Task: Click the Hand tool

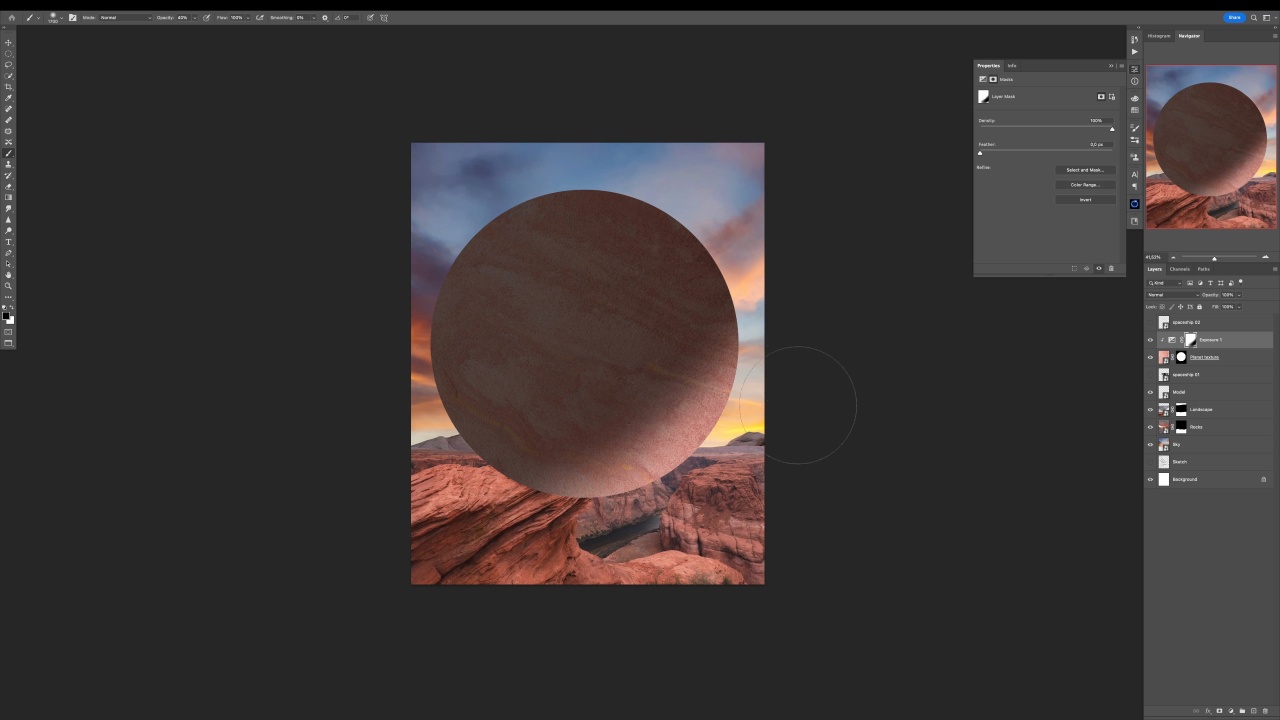Action: (x=9, y=275)
